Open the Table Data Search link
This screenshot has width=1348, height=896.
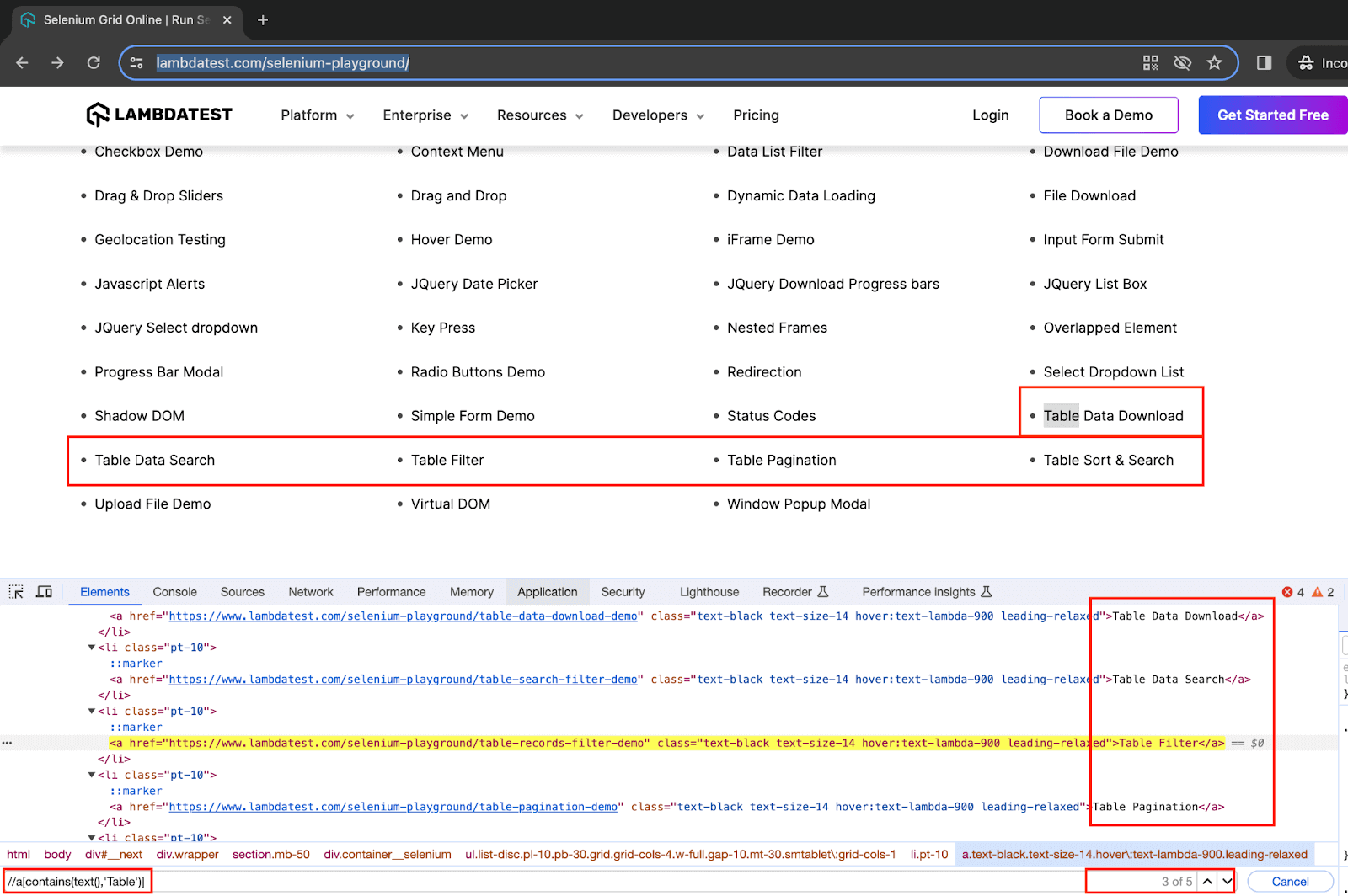(155, 460)
